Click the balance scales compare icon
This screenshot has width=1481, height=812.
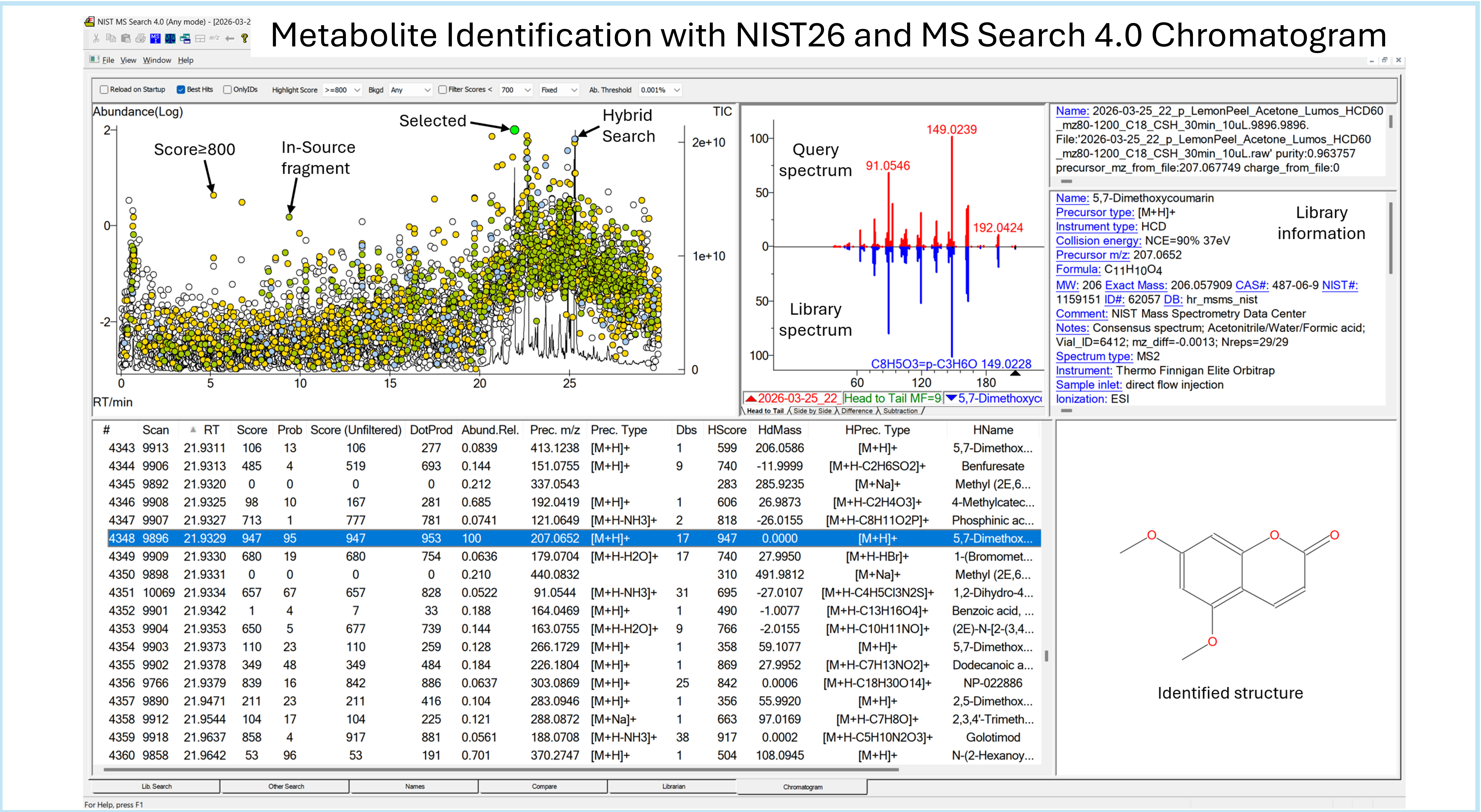170,39
